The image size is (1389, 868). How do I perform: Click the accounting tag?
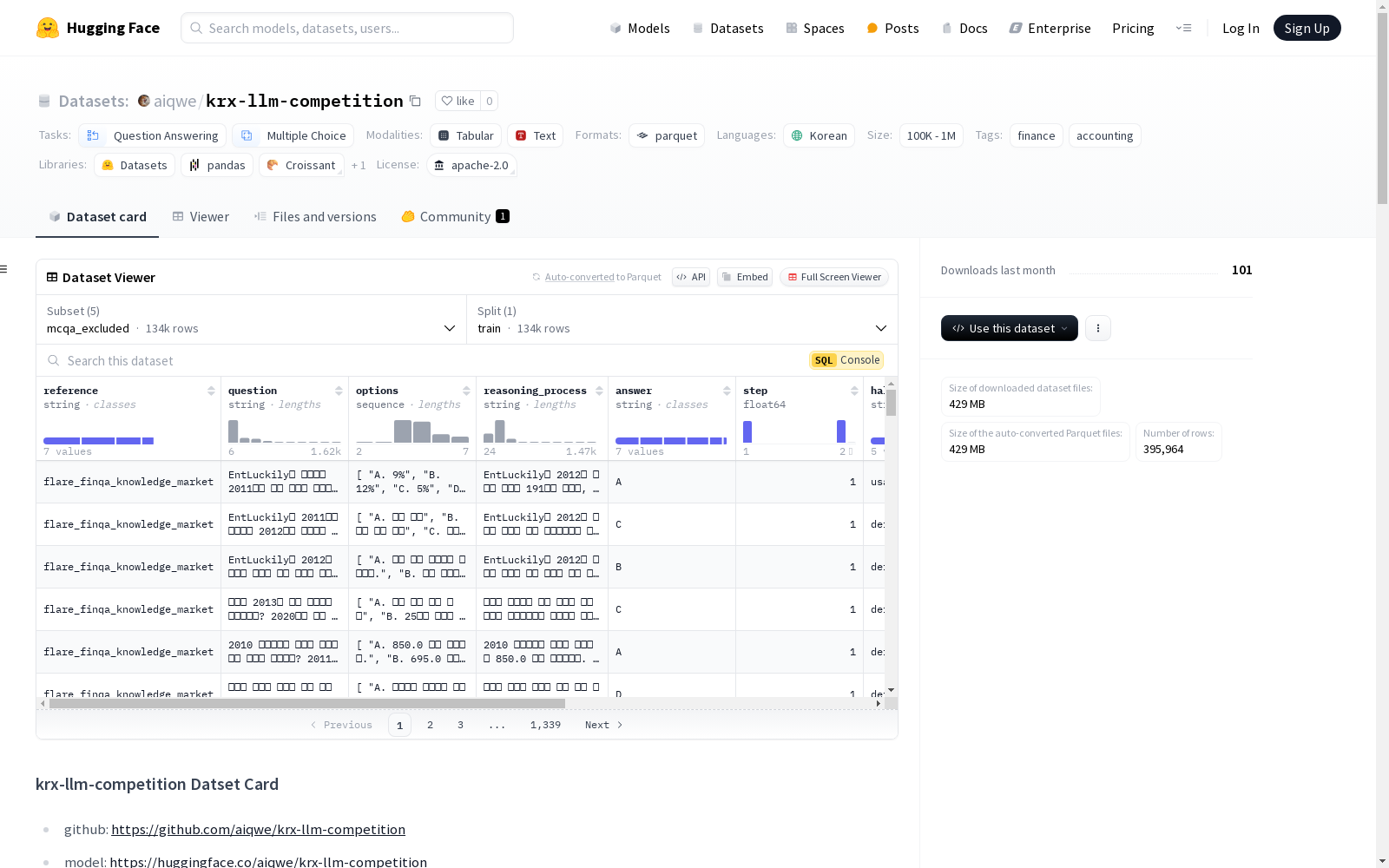pyautogui.click(x=1104, y=135)
